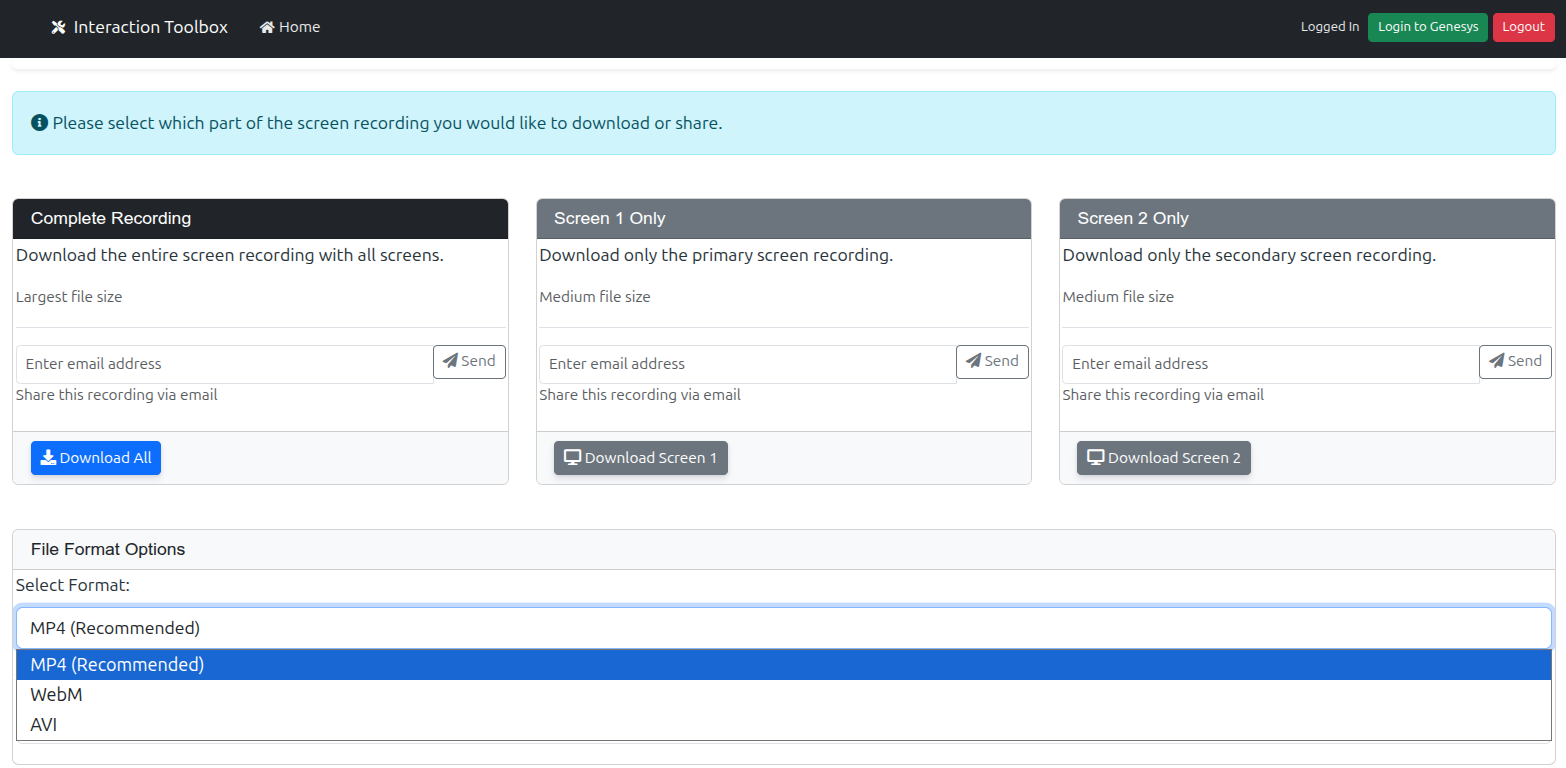Select WebM format option
Screen dimensions: 1566x768
(56, 695)
